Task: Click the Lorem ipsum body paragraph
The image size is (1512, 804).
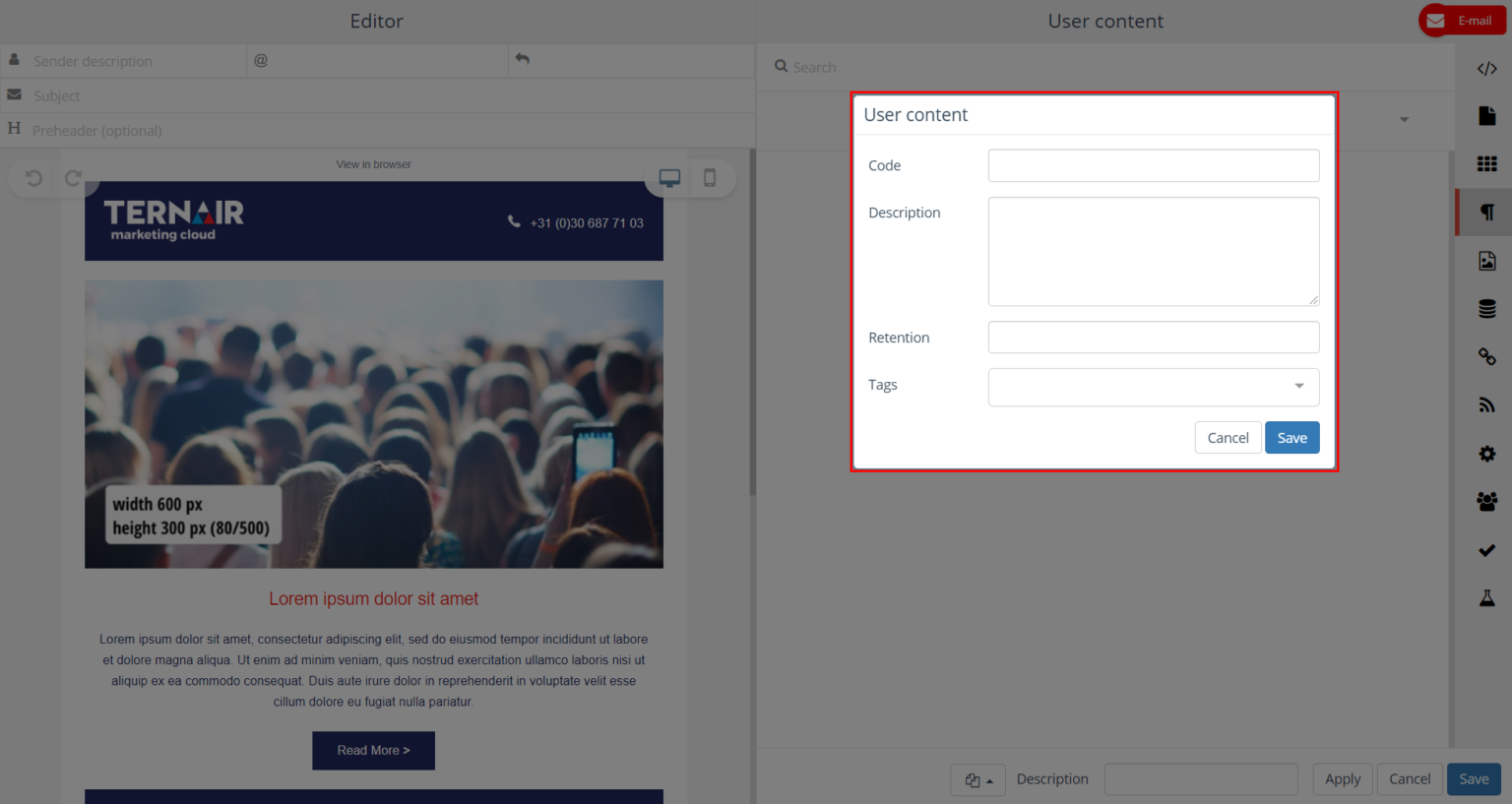Action: click(374, 670)
